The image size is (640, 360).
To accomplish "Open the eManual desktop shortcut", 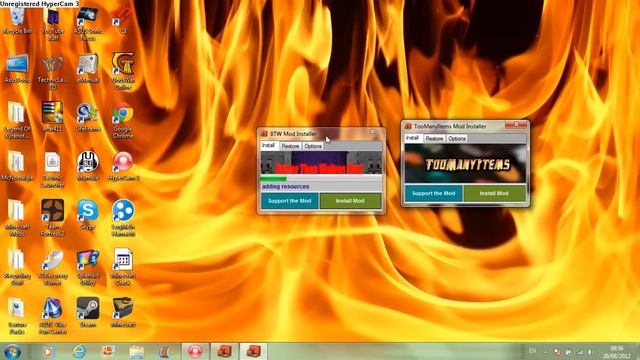I will point(88,69).
